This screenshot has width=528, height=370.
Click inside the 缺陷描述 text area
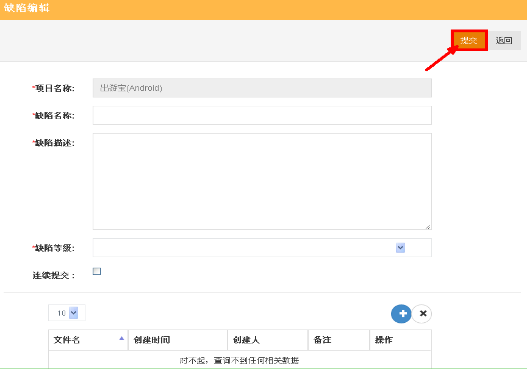click(262, 181)
